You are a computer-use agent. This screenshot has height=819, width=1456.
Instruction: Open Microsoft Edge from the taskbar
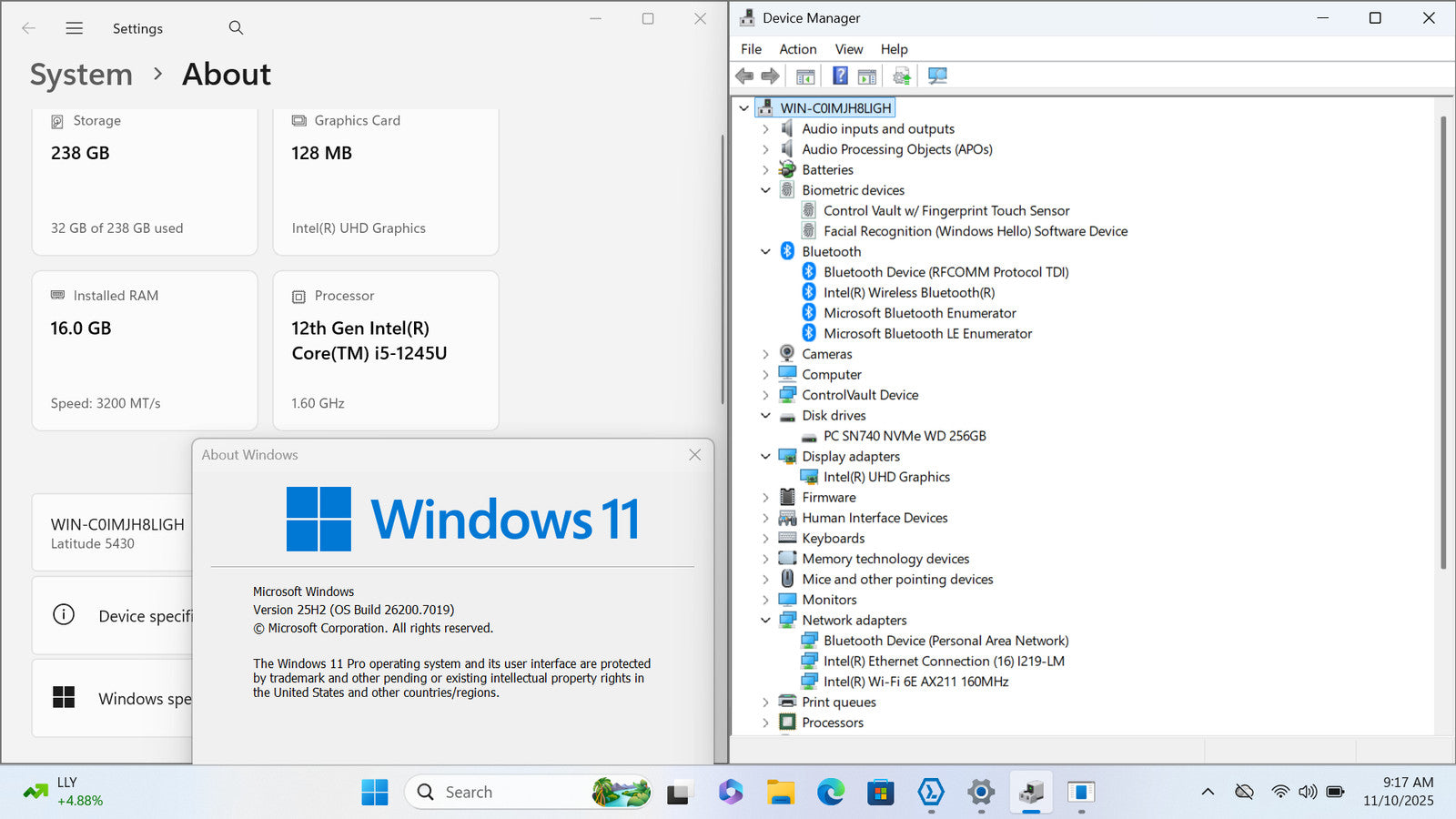(x=830, y=793)
